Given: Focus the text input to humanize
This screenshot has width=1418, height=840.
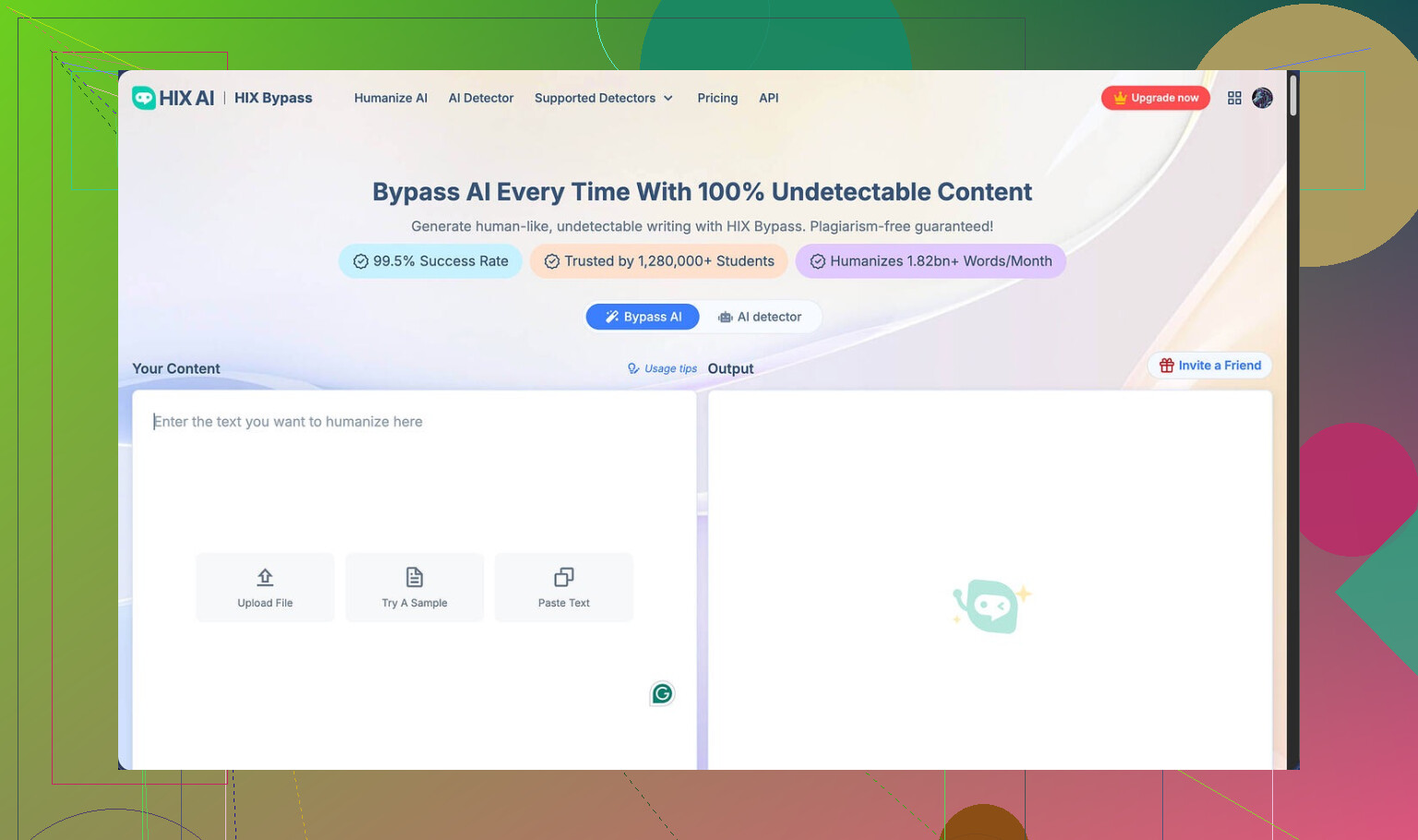Looking at the screenshot, I should (414, 480).
